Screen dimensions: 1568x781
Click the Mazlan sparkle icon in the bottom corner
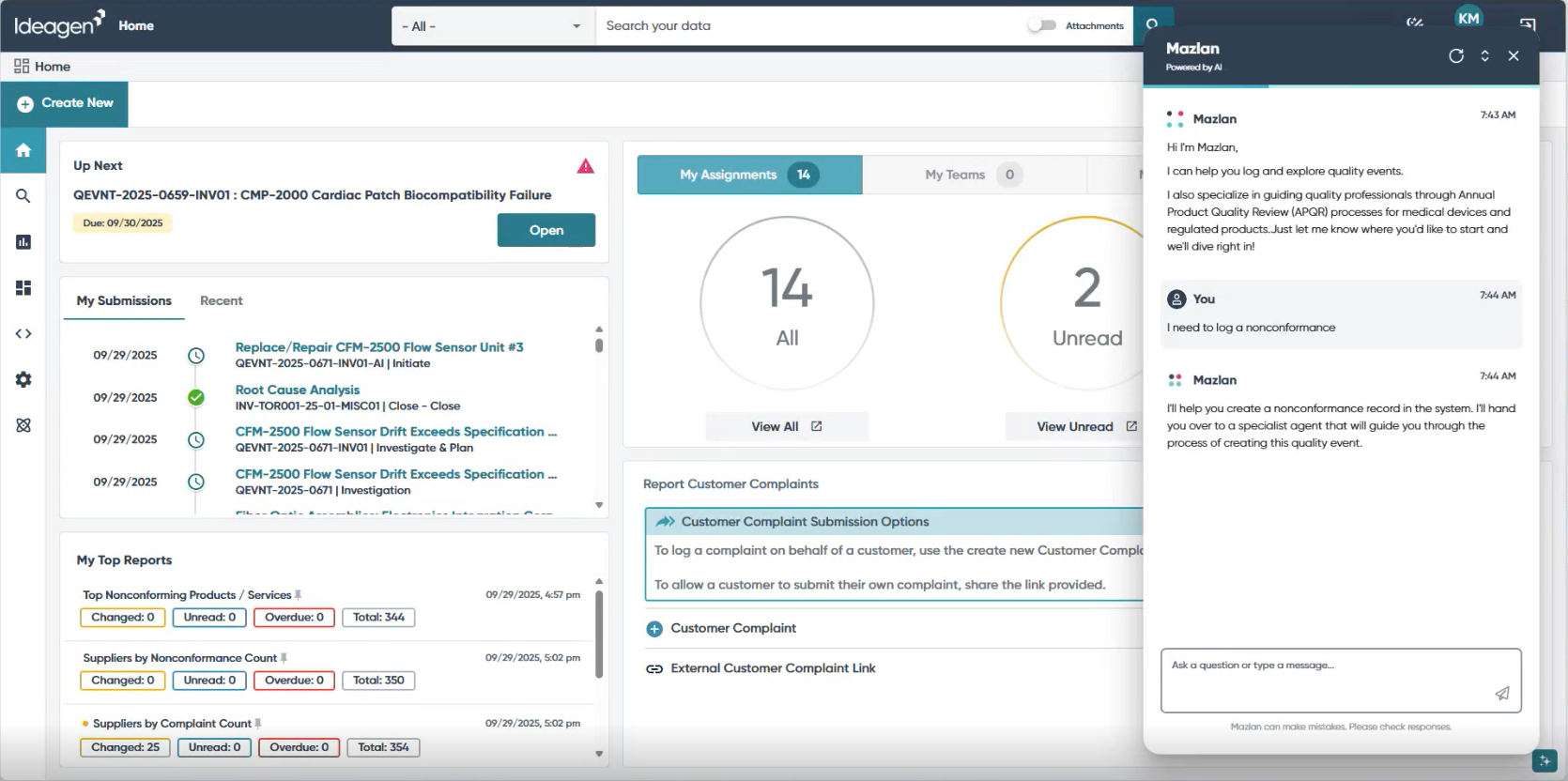click(1544, 760)
